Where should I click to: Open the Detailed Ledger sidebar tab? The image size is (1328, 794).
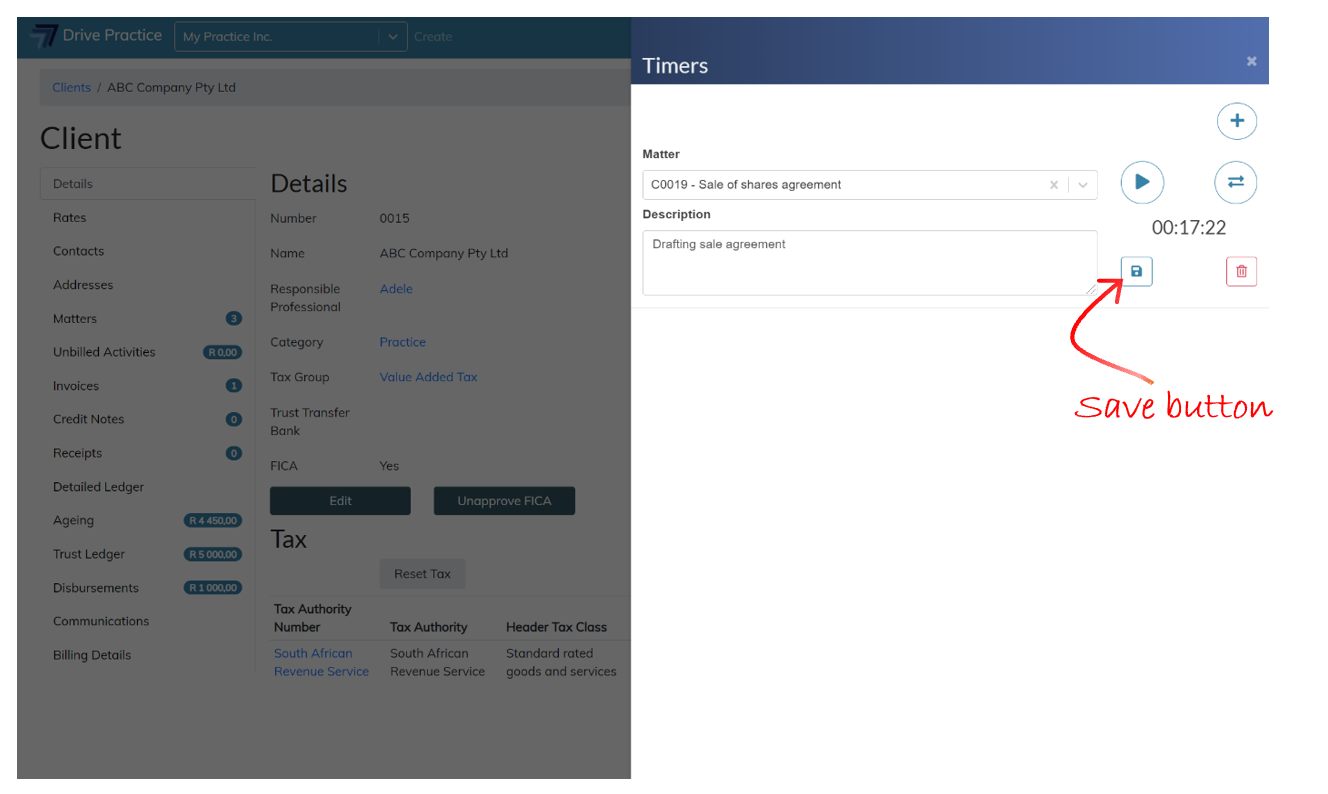(x=147, y=487)
